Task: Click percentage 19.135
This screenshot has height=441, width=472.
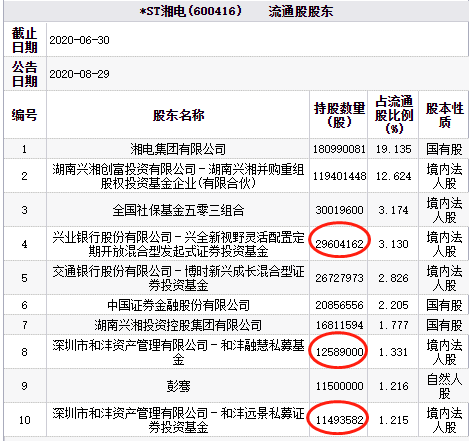Action: tap(394, 149)
